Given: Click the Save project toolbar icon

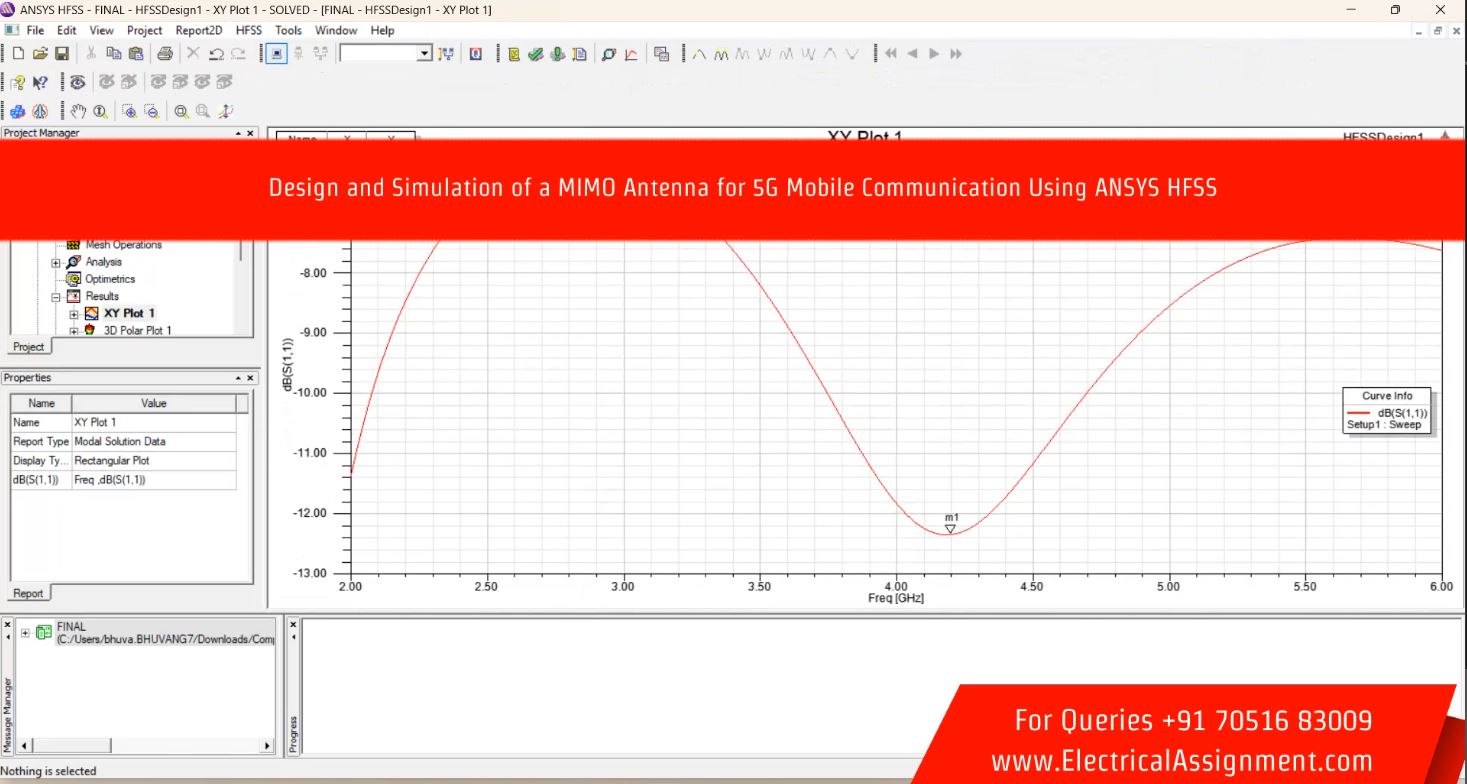Looking at the screenshot, I should [x=62, y=54].
